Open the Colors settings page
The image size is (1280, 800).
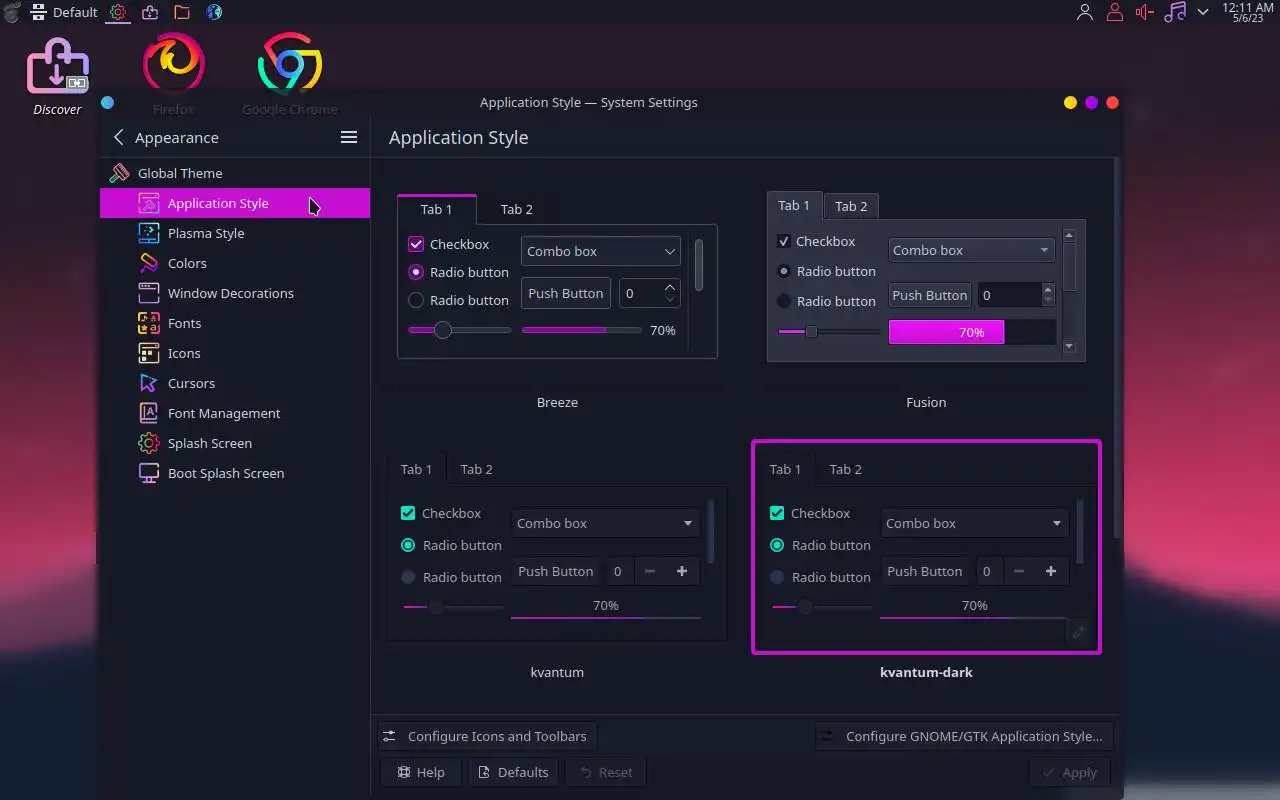[x=235, y=263]
